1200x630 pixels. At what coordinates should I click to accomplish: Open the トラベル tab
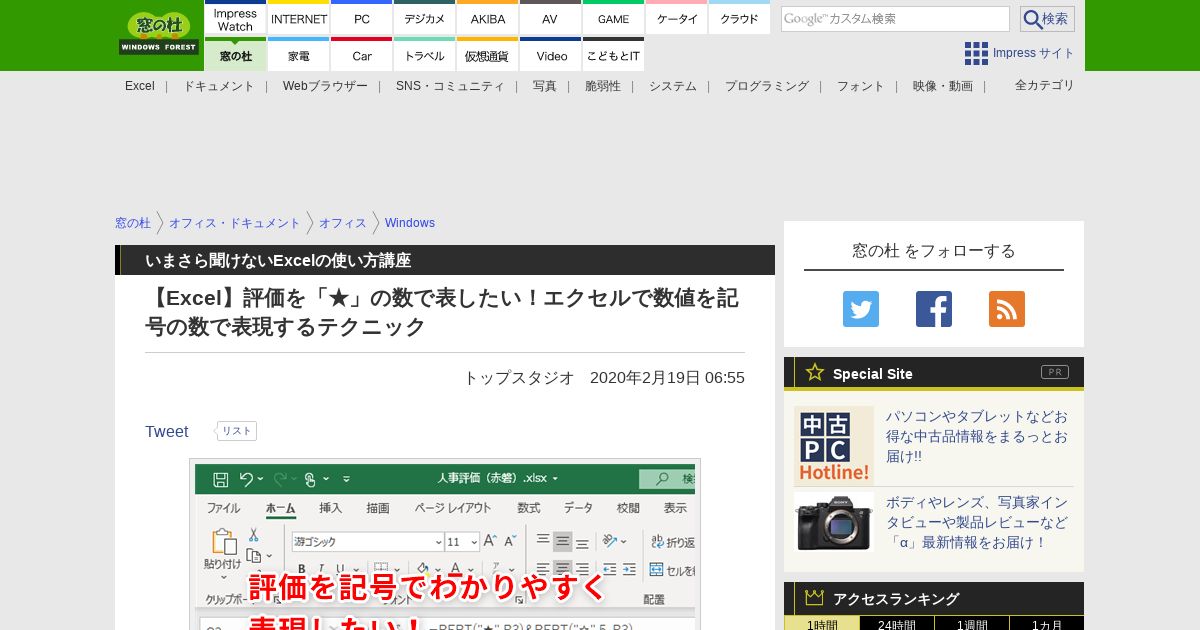(425, 55)
